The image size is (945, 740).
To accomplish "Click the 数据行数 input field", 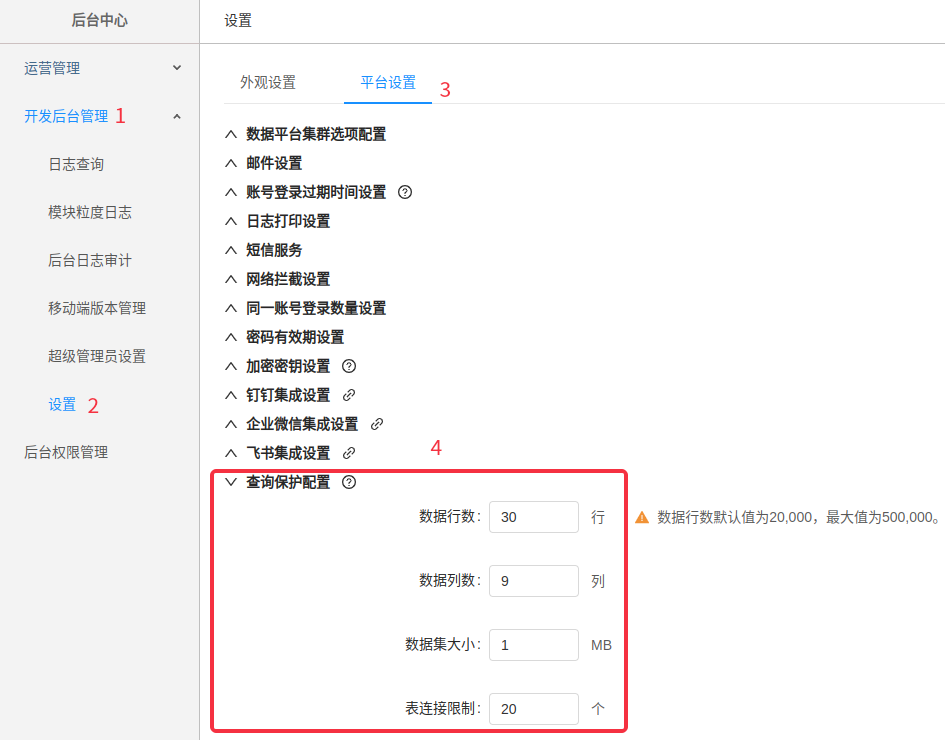I will coord(533,517).
